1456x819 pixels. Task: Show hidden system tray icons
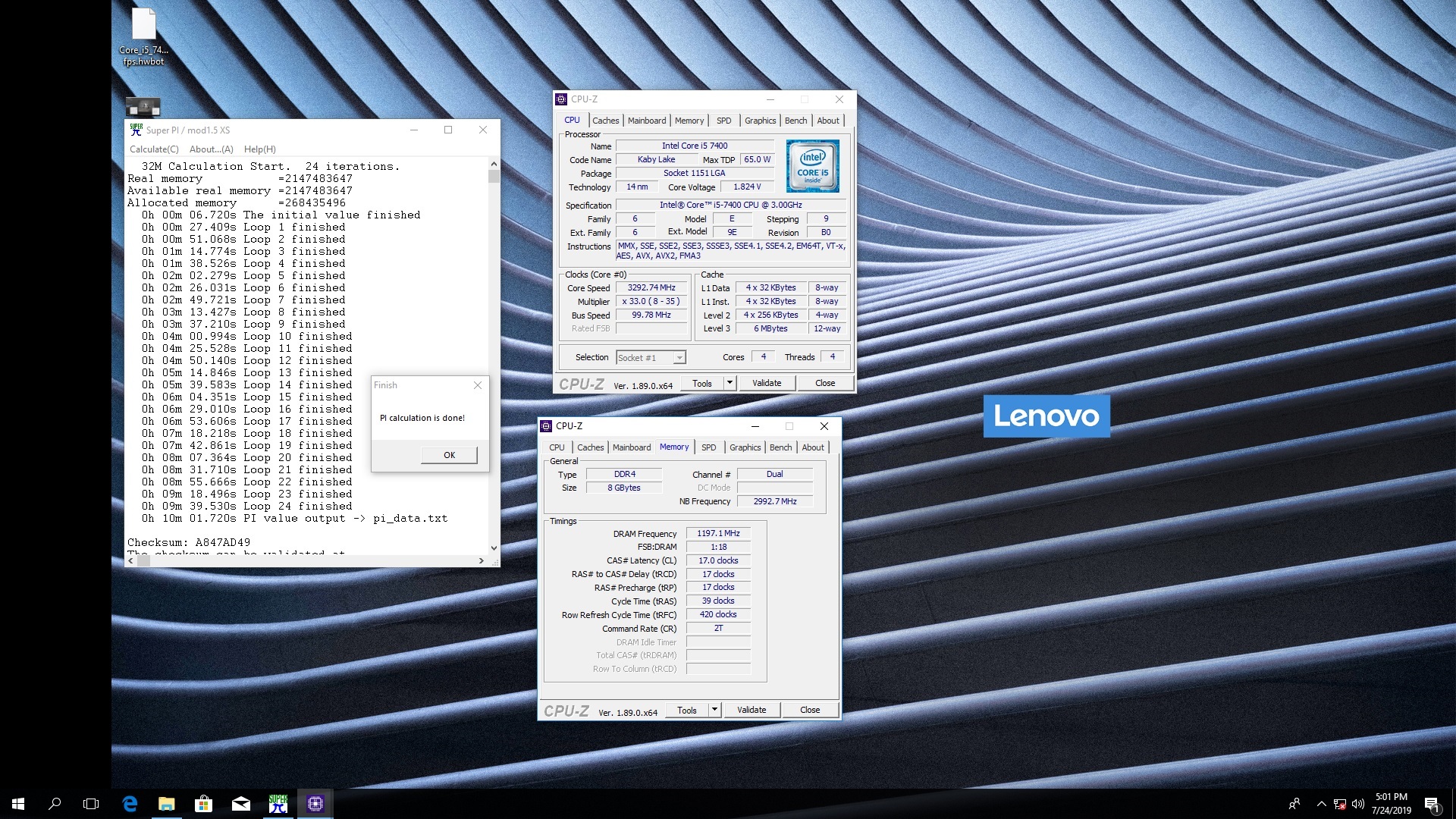pos(1321,804)
